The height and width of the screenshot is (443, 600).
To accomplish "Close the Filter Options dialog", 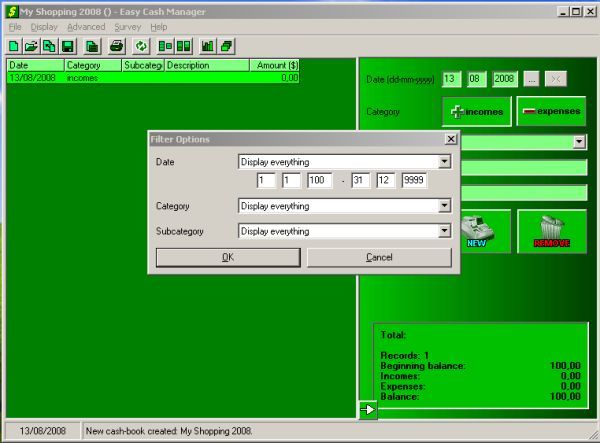I will (x=451, y=139).
